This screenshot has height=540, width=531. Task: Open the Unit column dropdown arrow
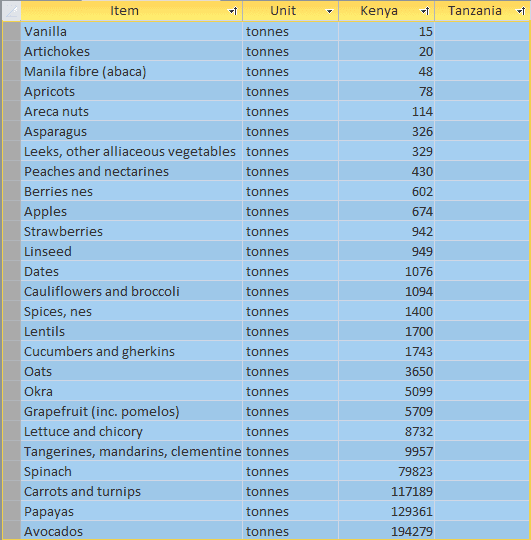330,11
